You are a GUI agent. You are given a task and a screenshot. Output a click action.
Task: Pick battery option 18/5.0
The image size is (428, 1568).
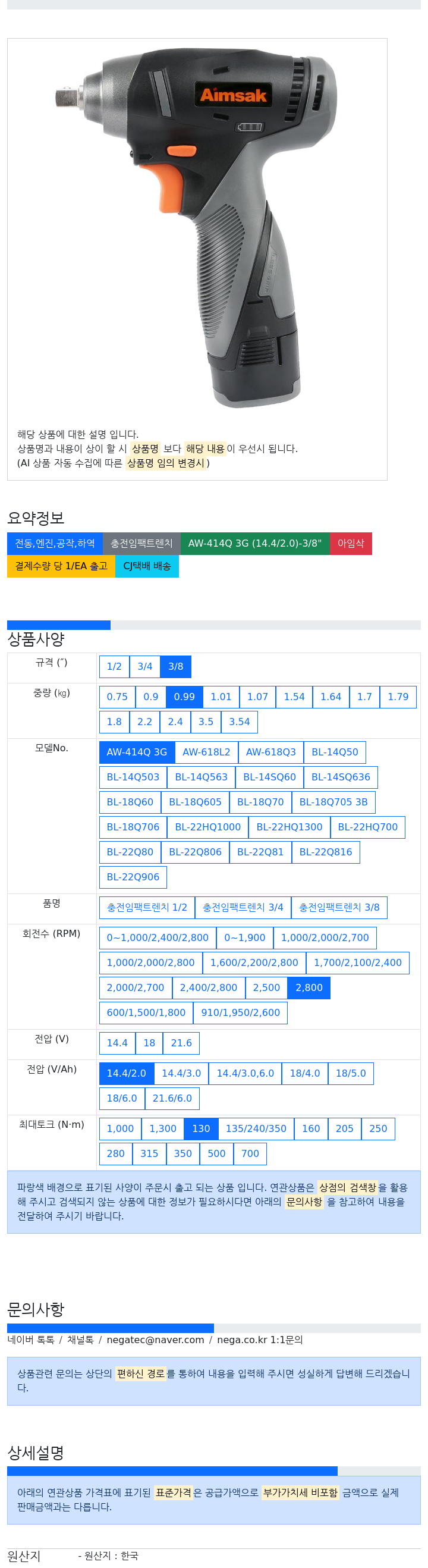351,1074
